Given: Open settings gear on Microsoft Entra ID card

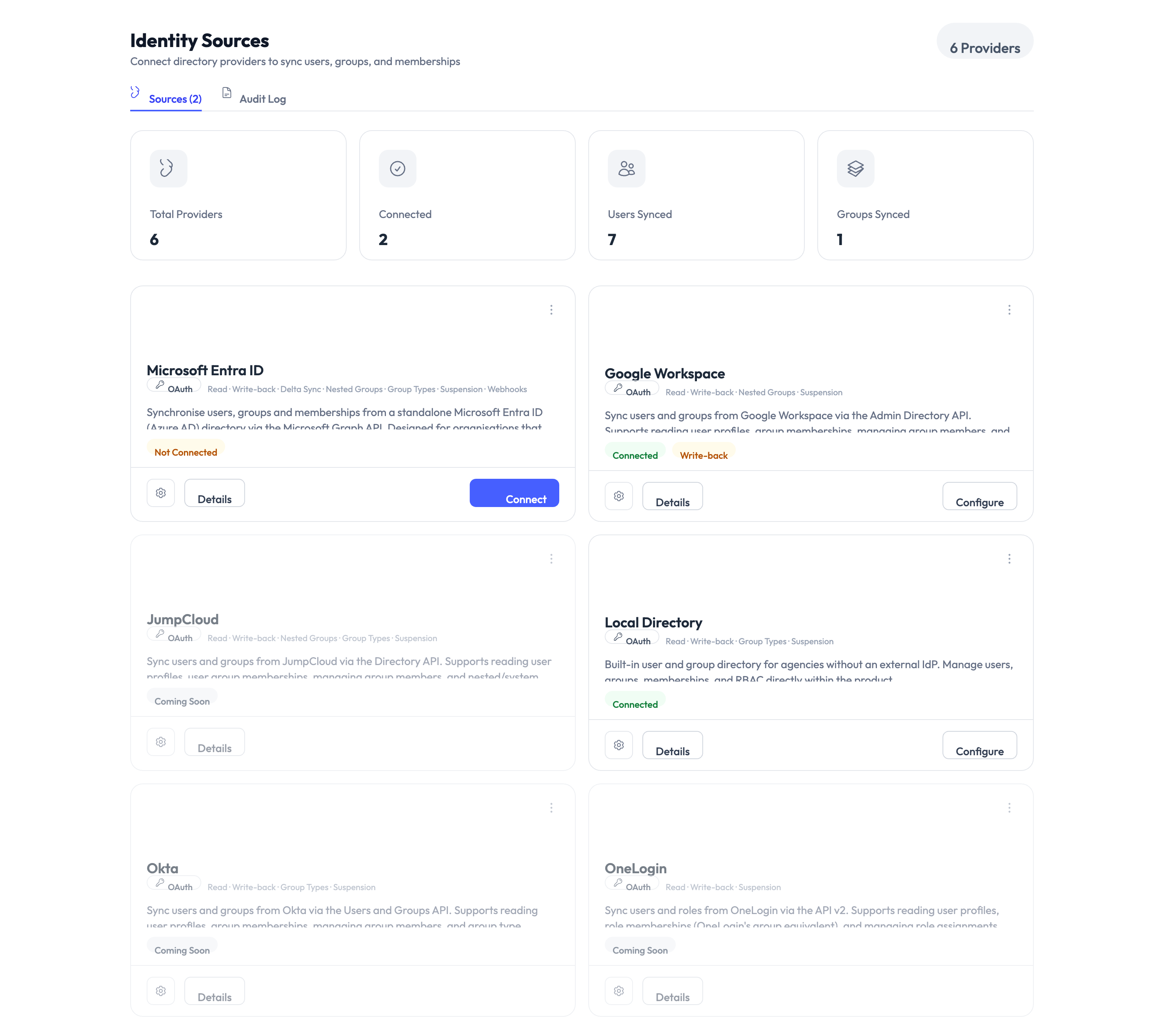Looking at the screenshot, I should pos(160,493).
